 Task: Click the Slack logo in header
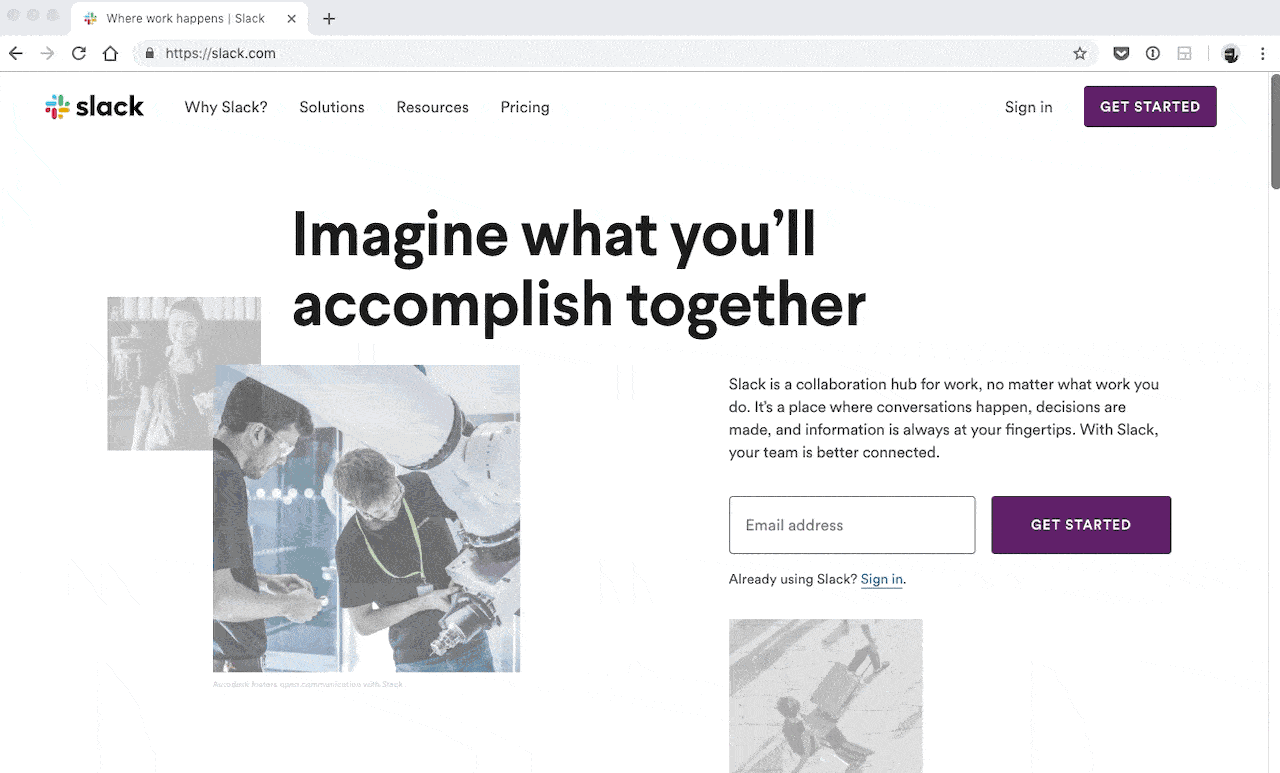point(95,107)
